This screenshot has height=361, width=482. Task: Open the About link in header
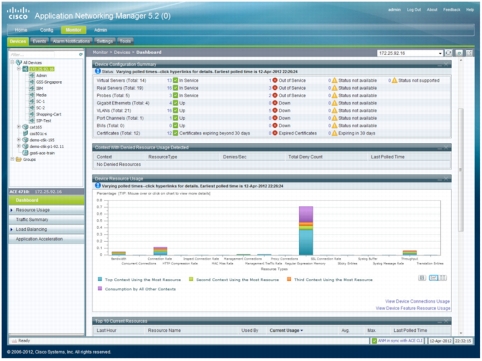pyautogui.click(x=432, y=10)
